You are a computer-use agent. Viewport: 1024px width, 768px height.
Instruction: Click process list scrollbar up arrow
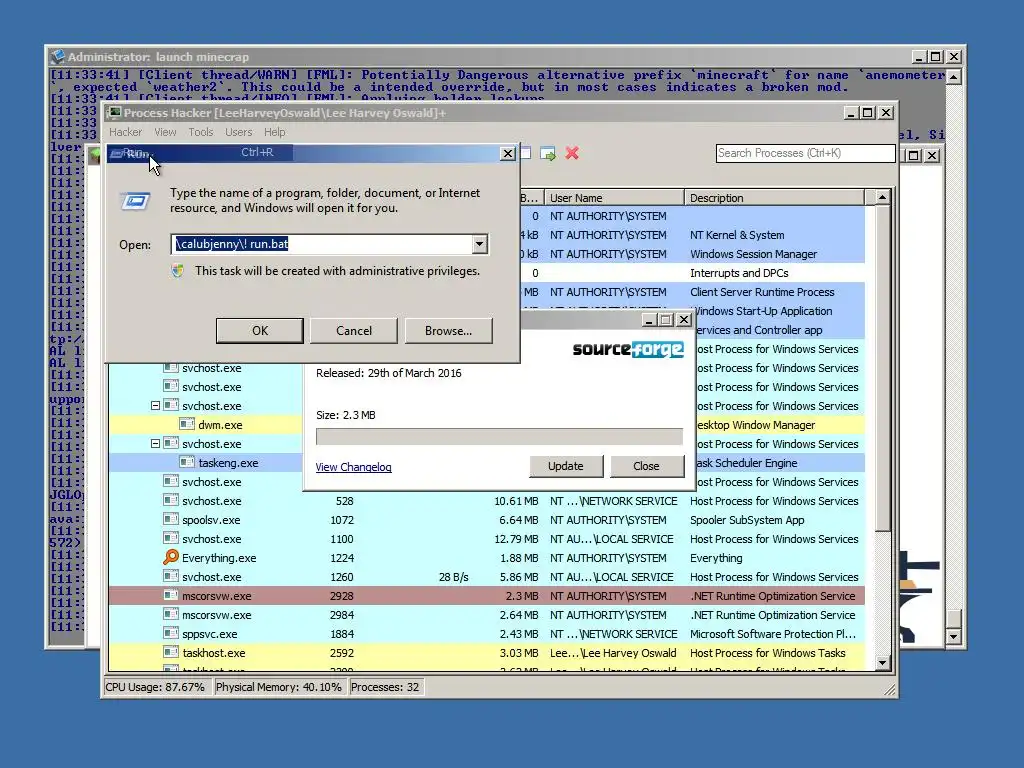[882, 197]
